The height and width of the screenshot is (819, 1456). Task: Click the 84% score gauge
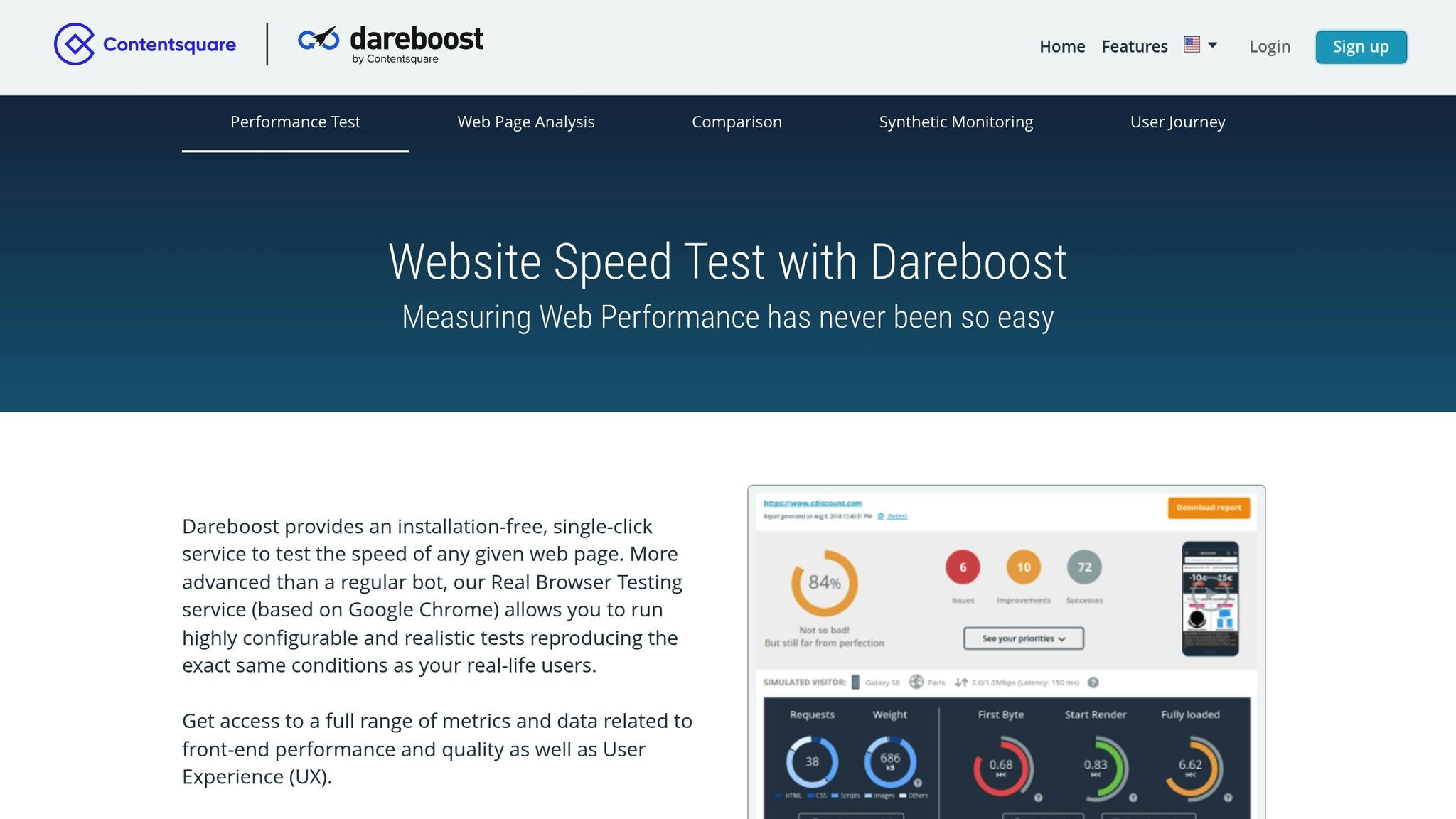[x=825, y=583]
